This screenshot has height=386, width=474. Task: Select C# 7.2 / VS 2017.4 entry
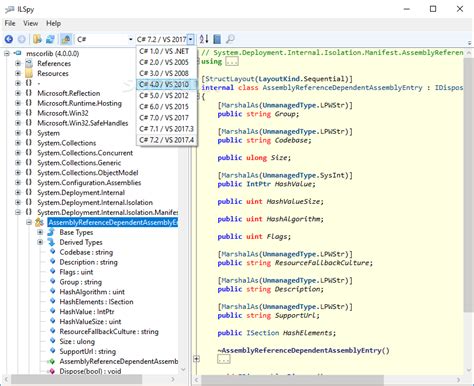[x=166, y=140]
